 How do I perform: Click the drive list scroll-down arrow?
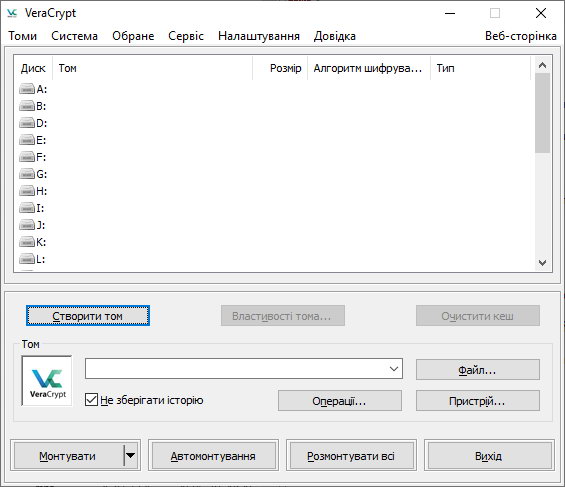click(542, 263)
